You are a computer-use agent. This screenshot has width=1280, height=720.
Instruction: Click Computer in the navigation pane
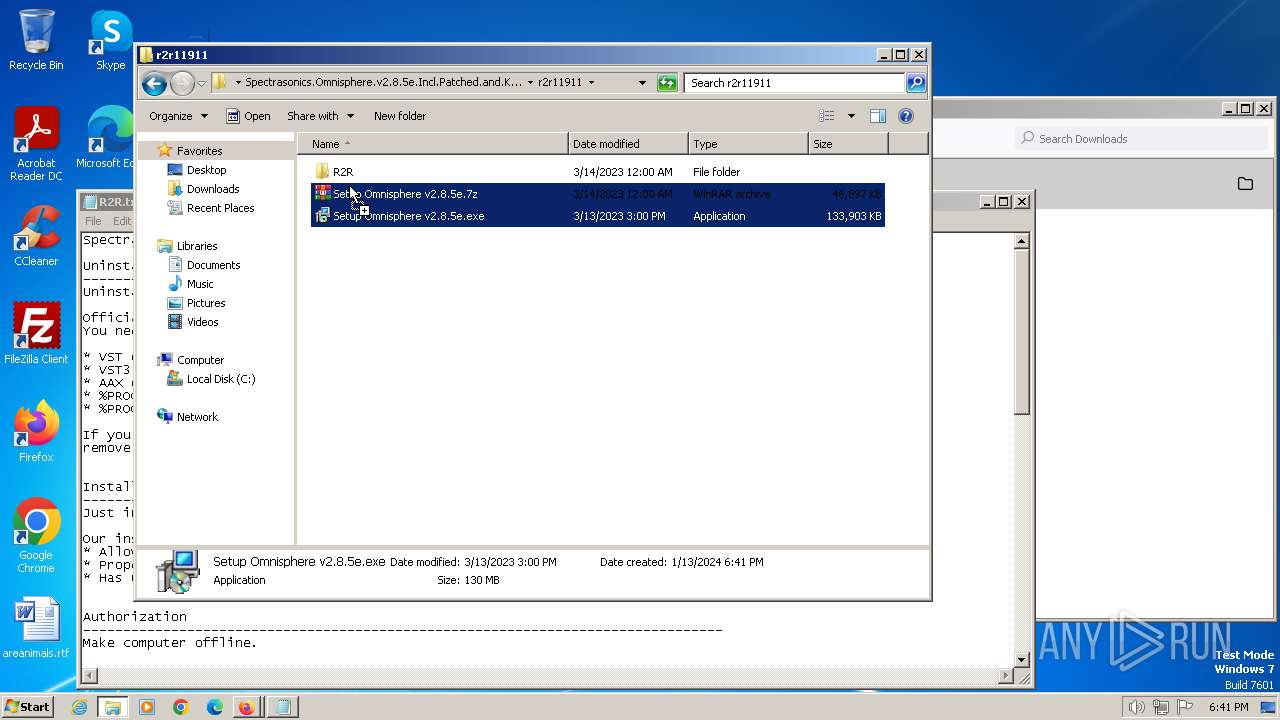coord(200,360)
